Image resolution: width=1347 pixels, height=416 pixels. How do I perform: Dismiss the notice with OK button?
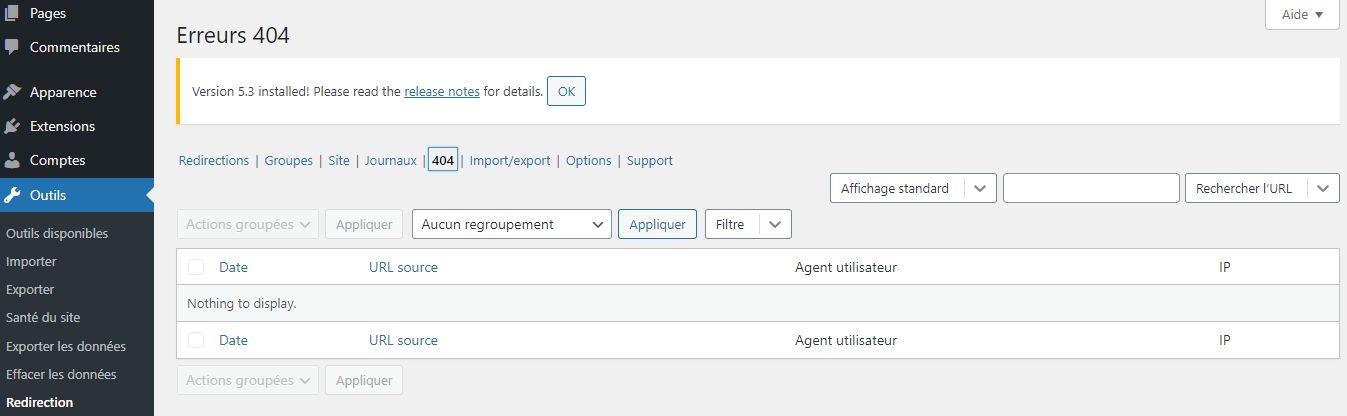(566, 91)
